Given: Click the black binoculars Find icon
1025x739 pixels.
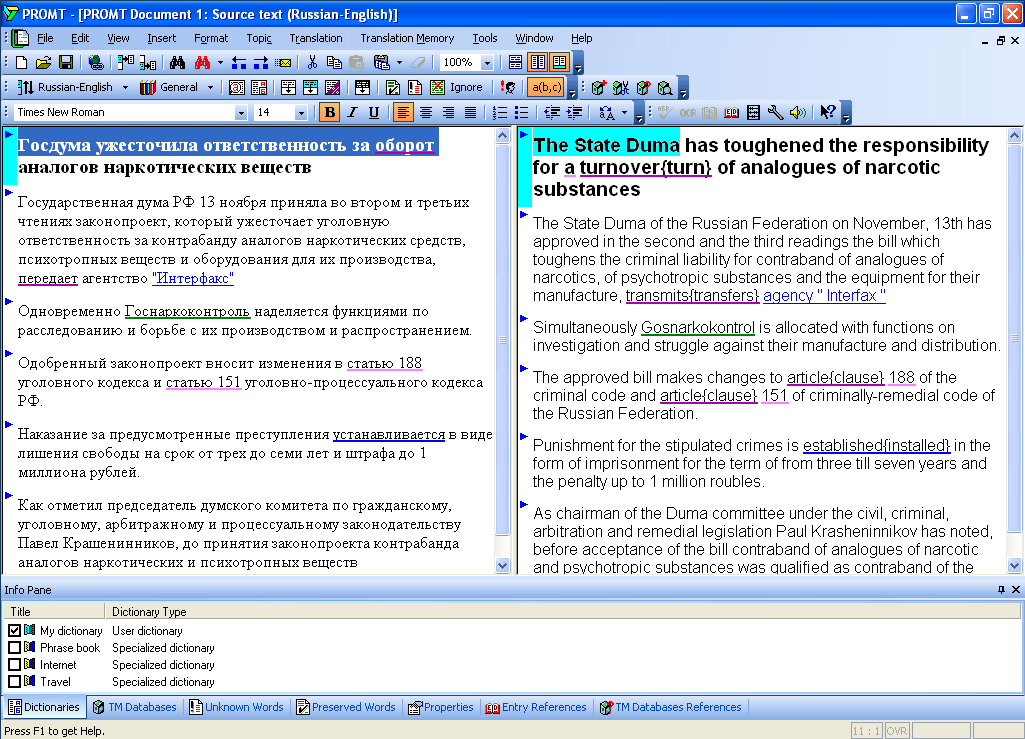Looking at the screenshot, I should (x=177, y=63).
